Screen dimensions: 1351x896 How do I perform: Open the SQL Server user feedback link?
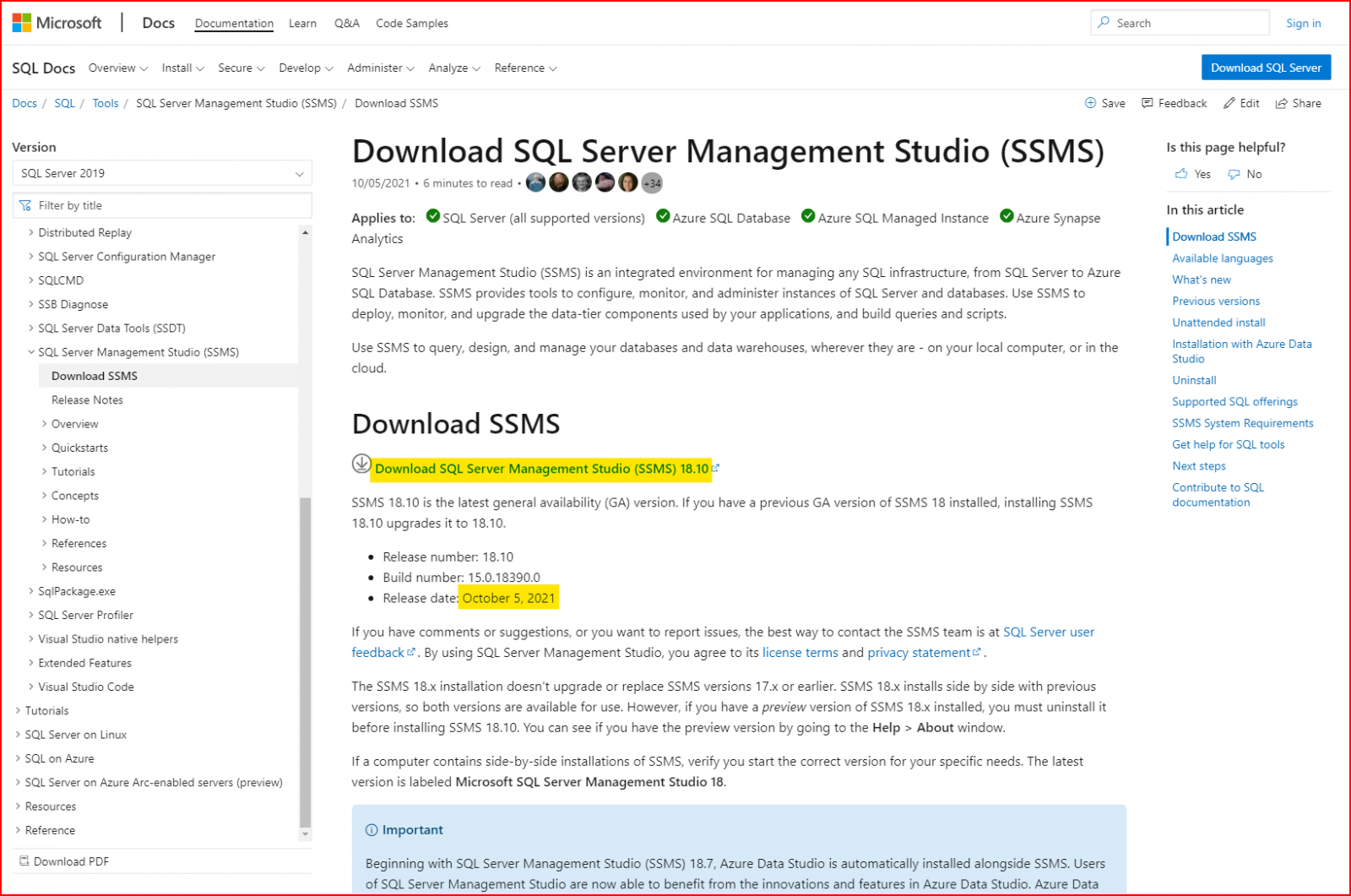pos(1049,632)
